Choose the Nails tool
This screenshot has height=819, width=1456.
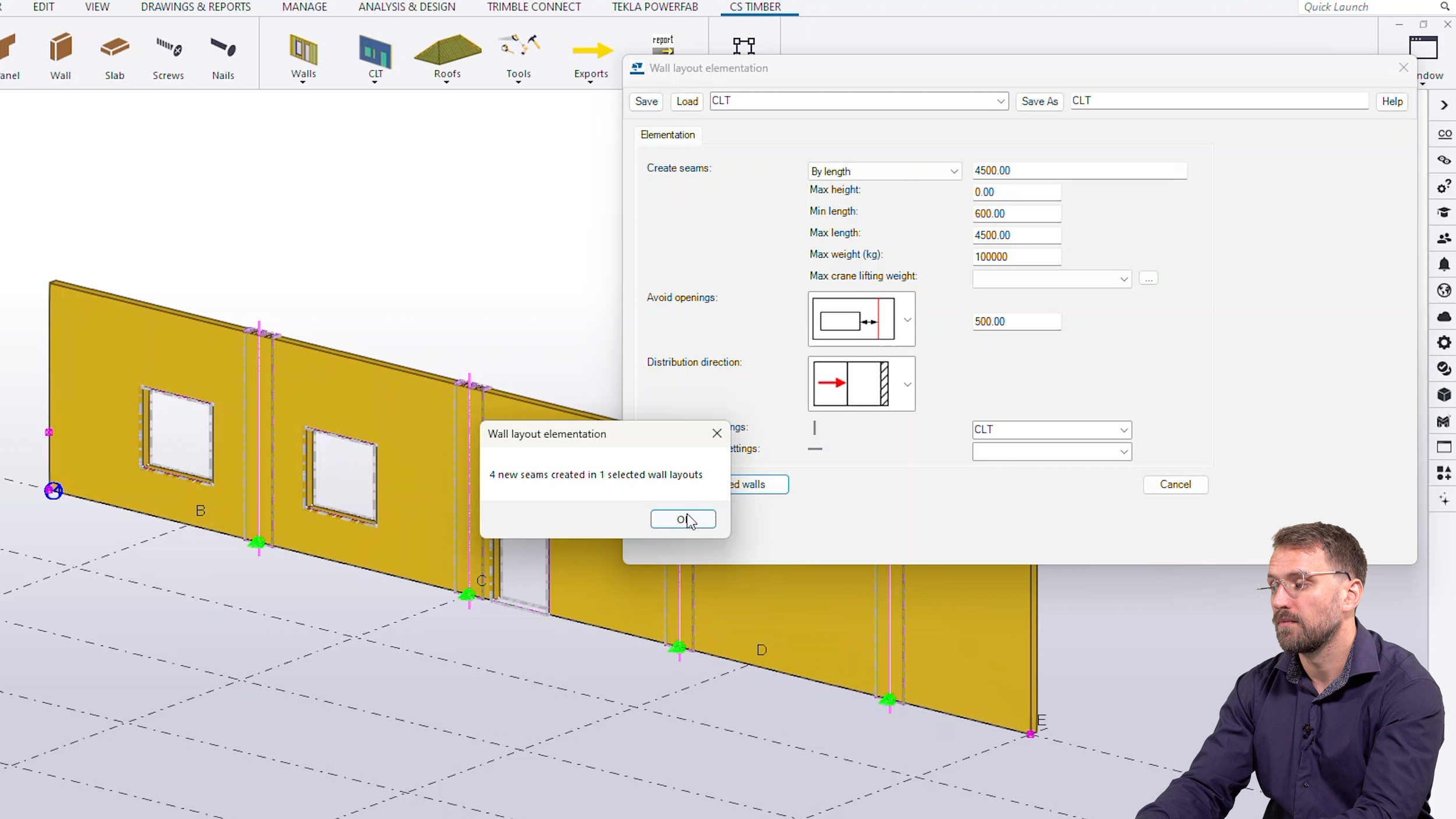pos(223,56)
